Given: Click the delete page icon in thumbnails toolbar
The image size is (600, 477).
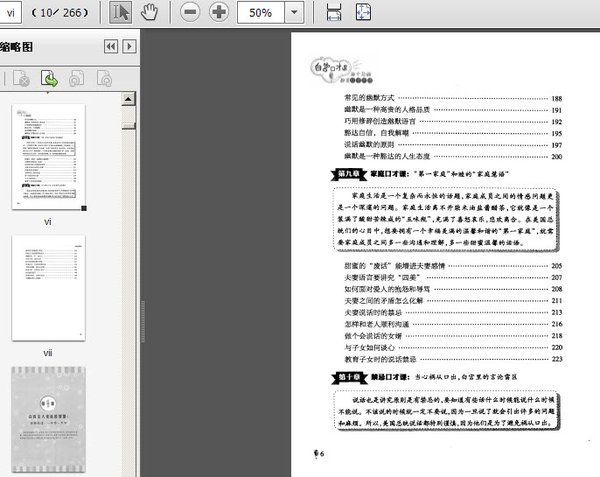Looking at the screenshot, I should coord(21,78).
